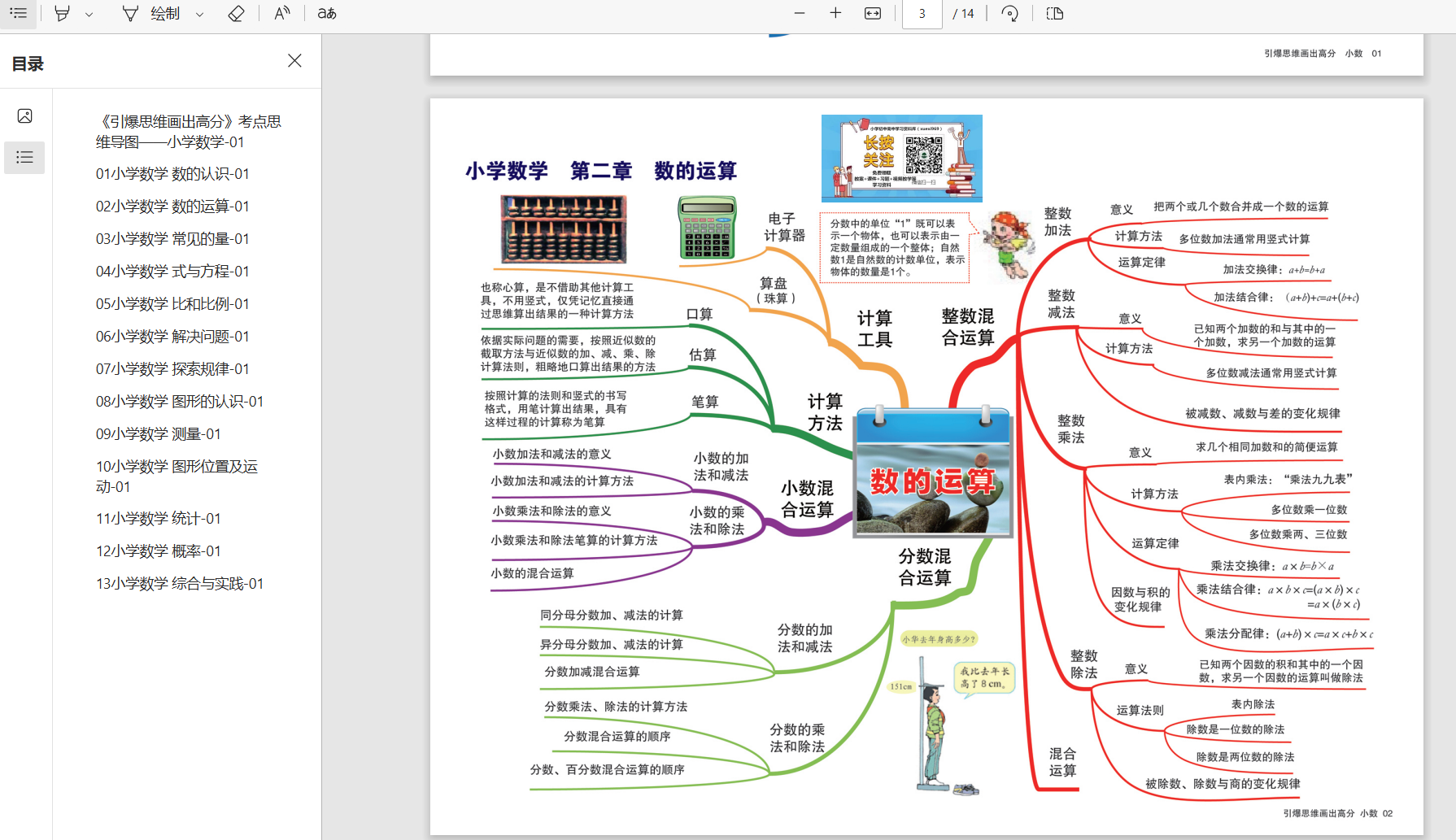Select the eraser tool
Screen dimensions: 1456x840
[236, 14]
